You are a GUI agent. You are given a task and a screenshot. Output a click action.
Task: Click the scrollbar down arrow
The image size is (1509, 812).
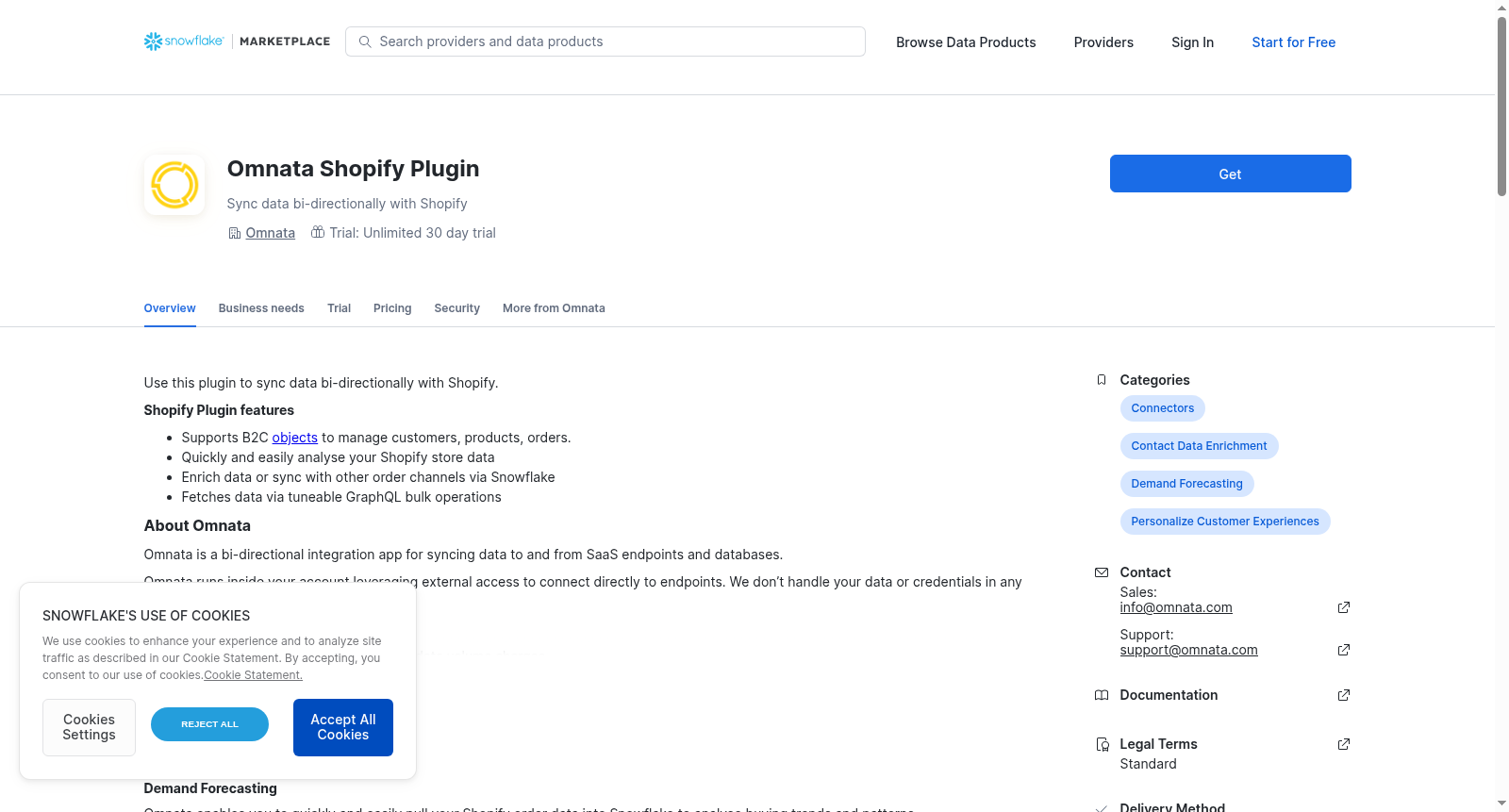[1501, 804]
